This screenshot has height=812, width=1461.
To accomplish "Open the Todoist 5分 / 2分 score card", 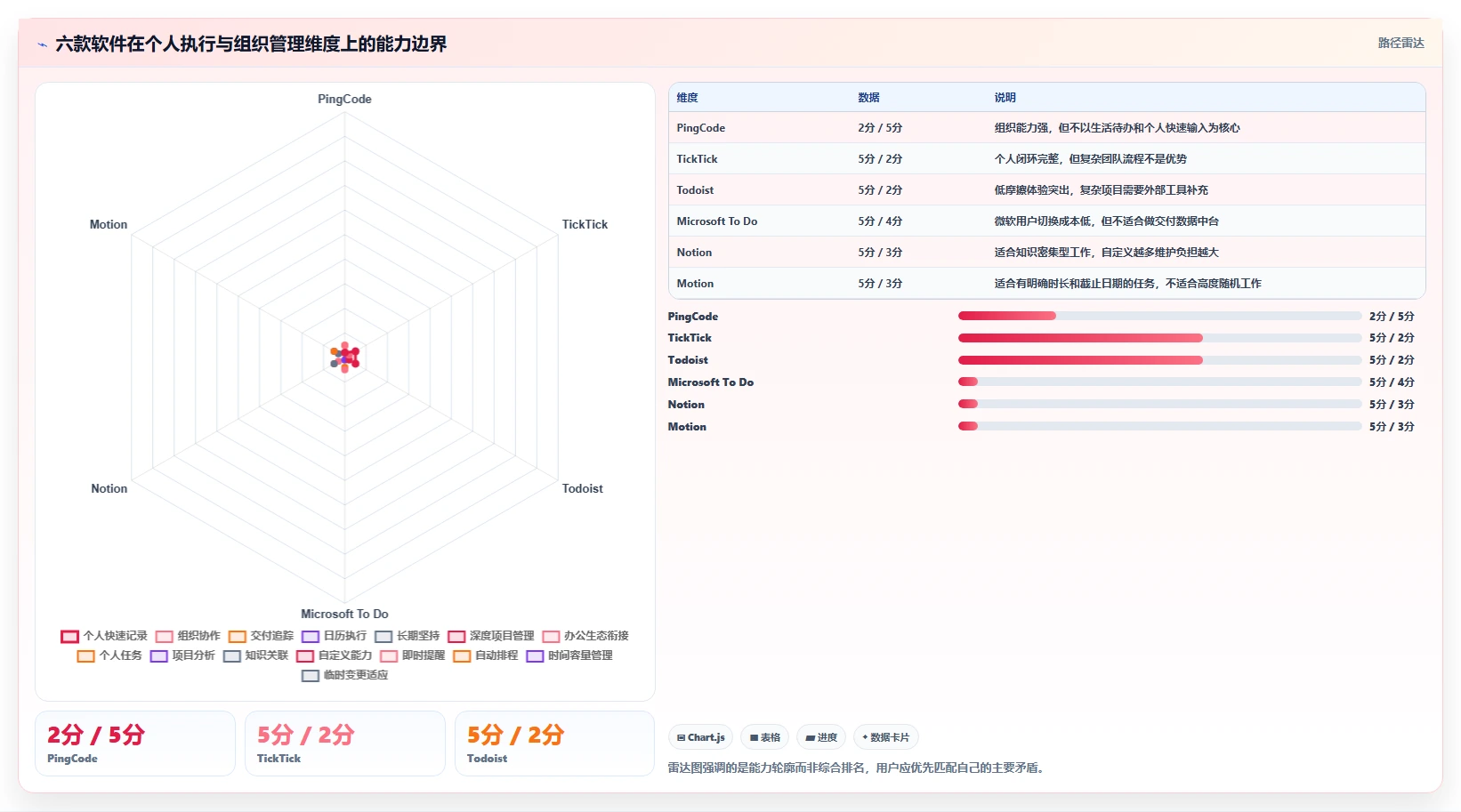I will 555,744.
